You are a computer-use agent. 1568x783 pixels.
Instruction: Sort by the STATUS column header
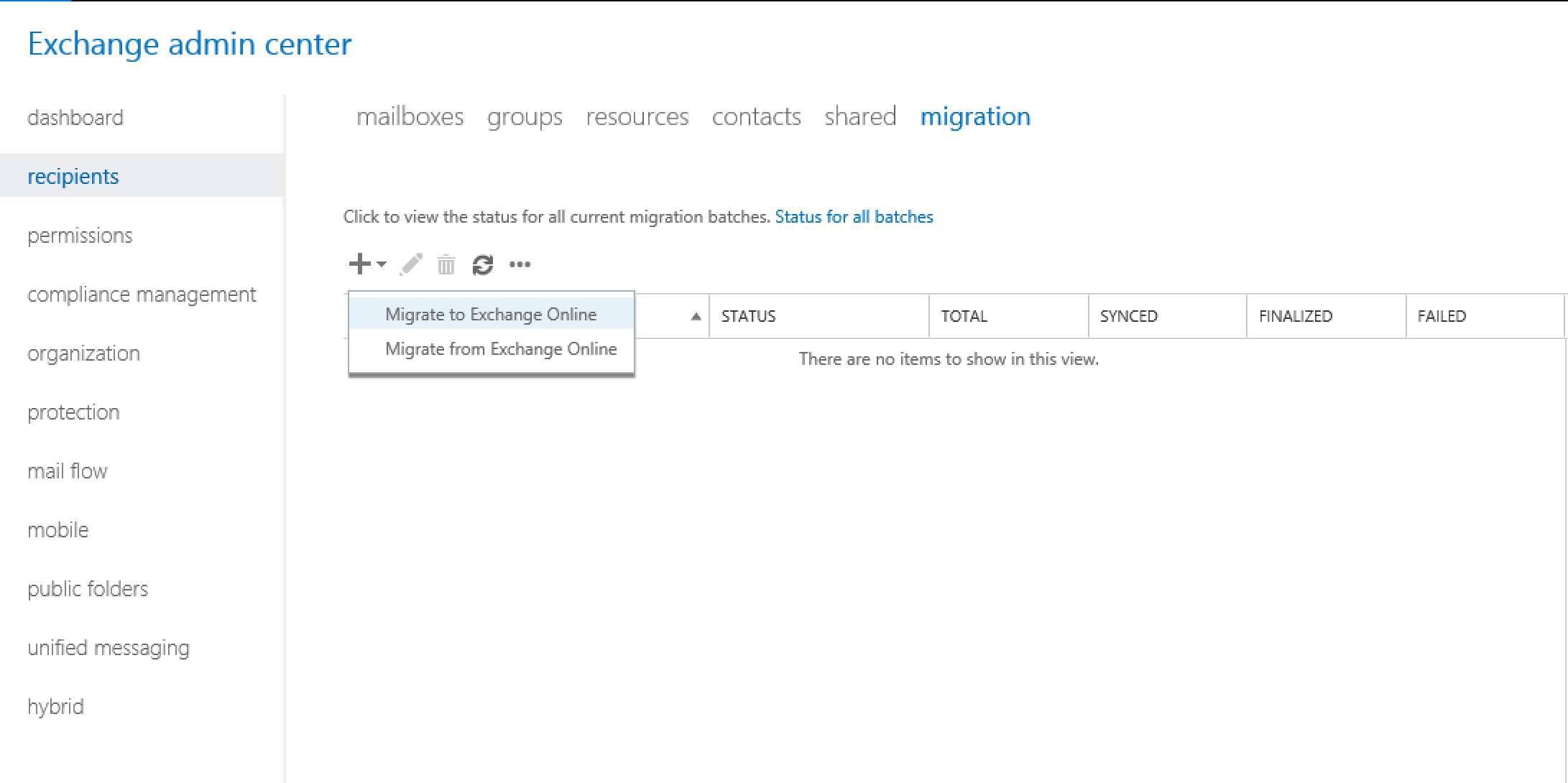tap(748, 316)
